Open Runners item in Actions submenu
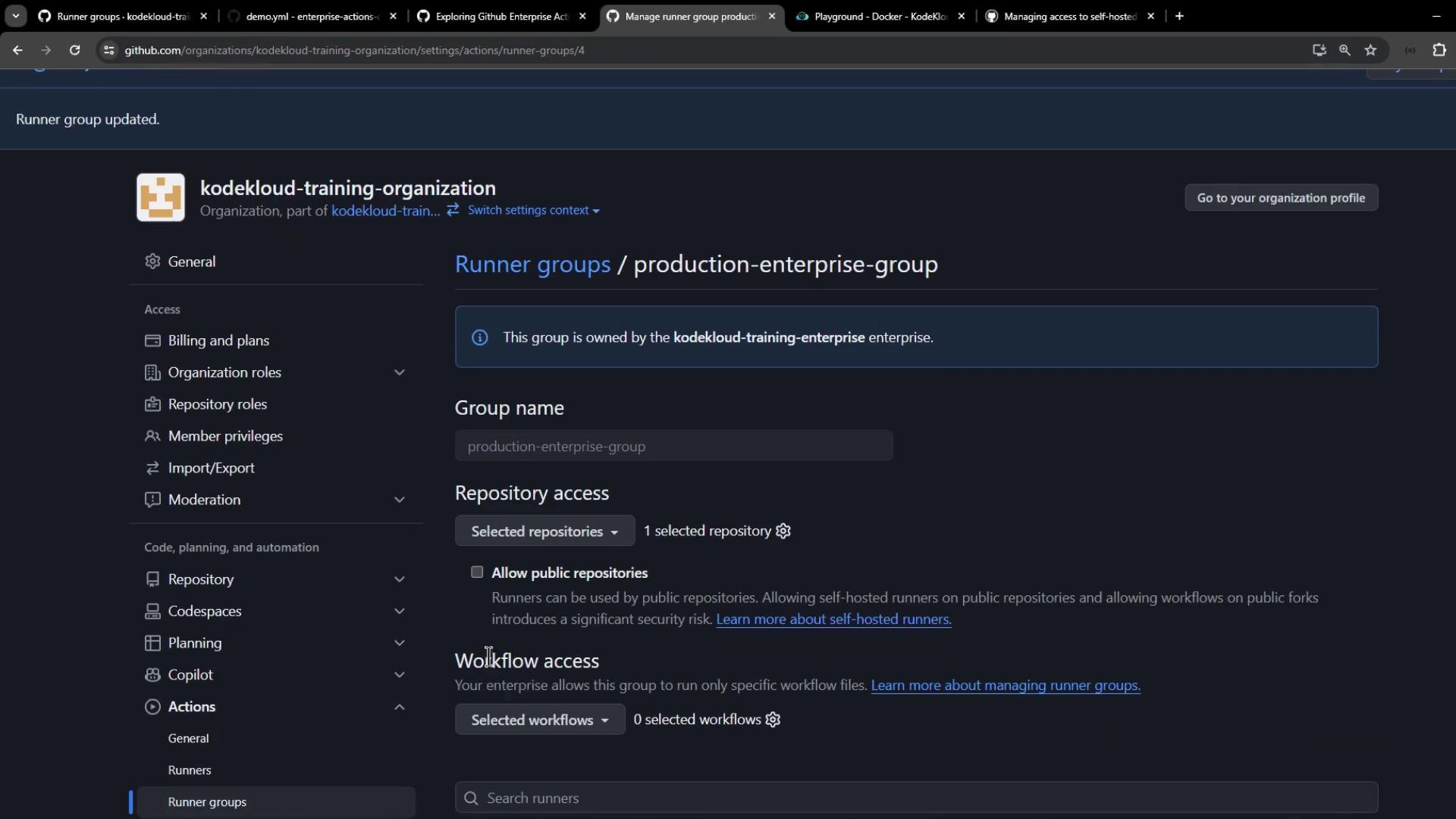The image size is (1456, 819). (x=190, y=770)
